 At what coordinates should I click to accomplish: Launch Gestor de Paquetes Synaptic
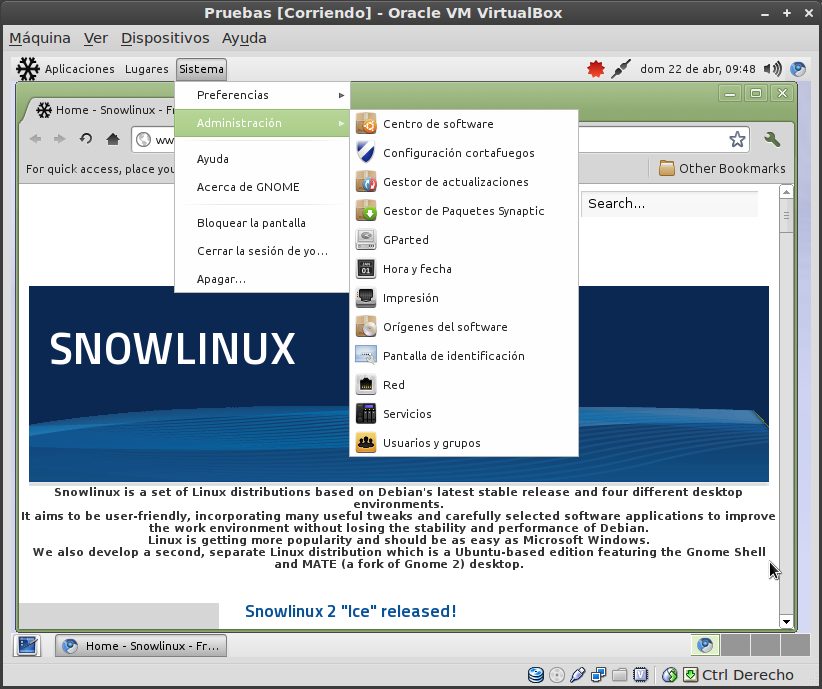[463, 211]
